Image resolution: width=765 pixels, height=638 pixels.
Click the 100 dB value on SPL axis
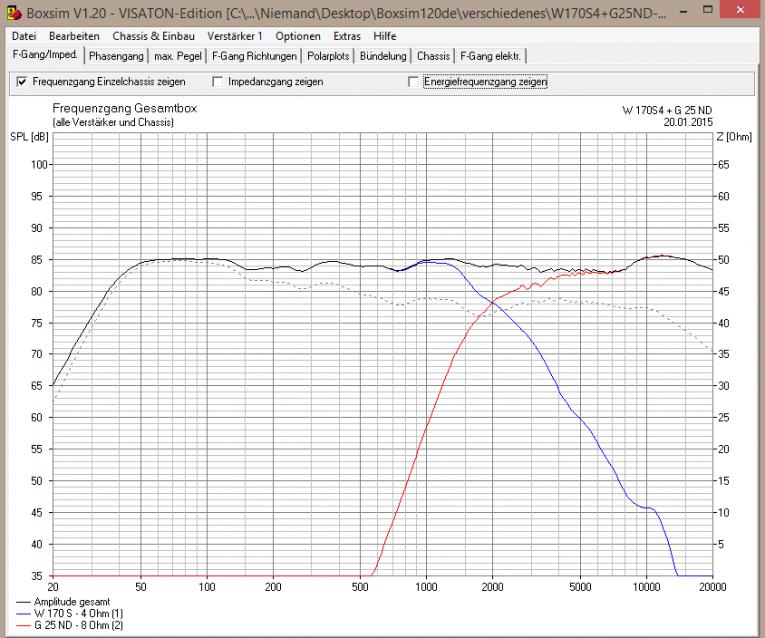click(39, 165)
